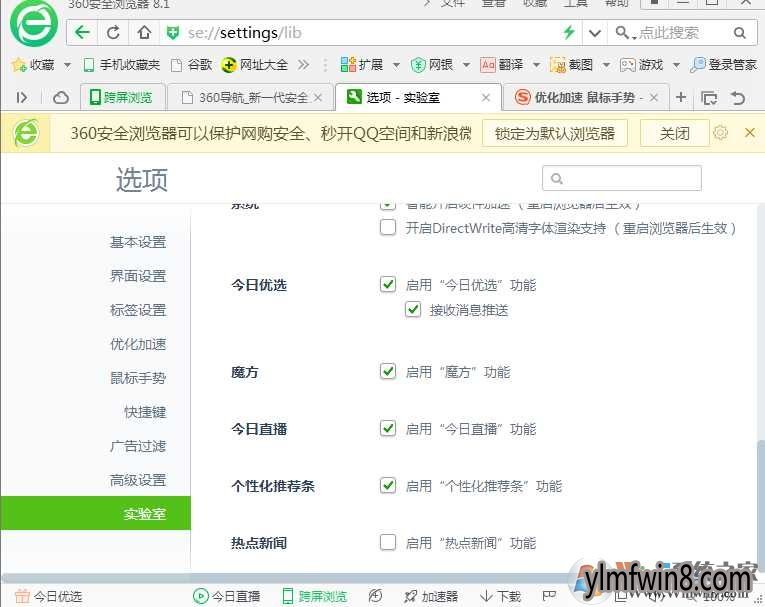Click 今日直播 in status bar
Screen dimensions: 765x607
pos(226,596)
